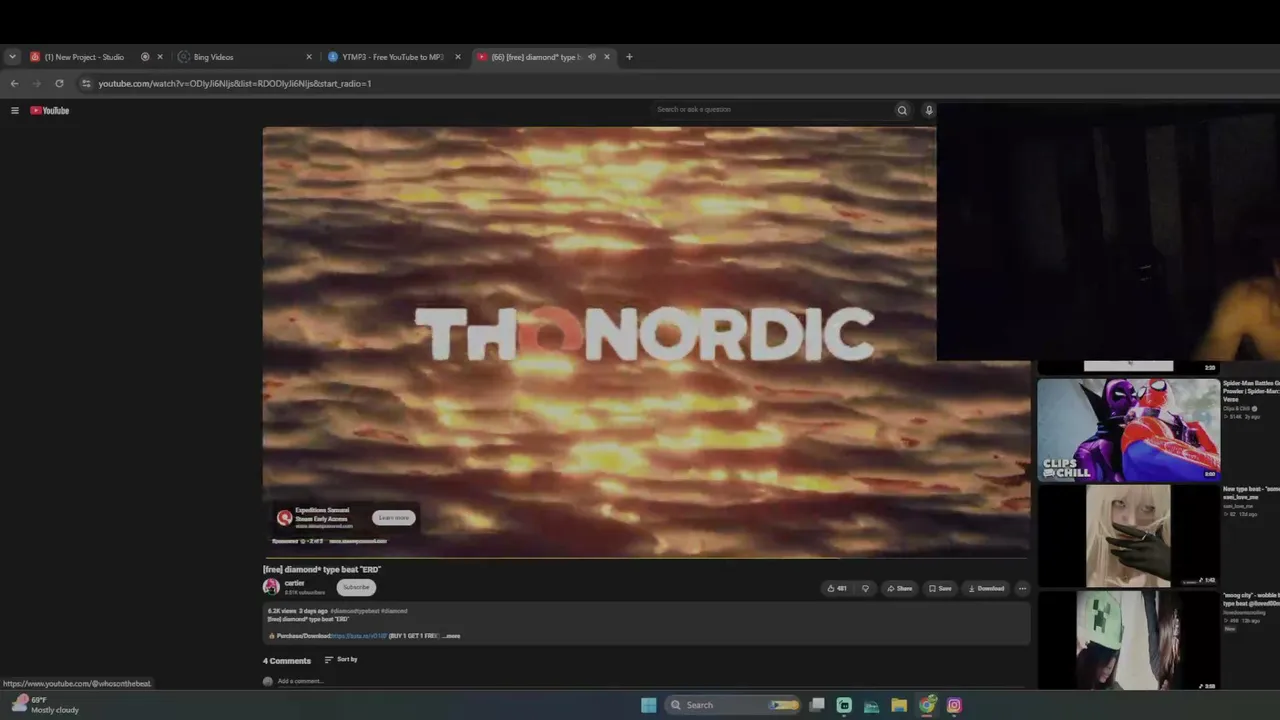Open the purchase link in description

pyautogui.click(x=358, y=636)
